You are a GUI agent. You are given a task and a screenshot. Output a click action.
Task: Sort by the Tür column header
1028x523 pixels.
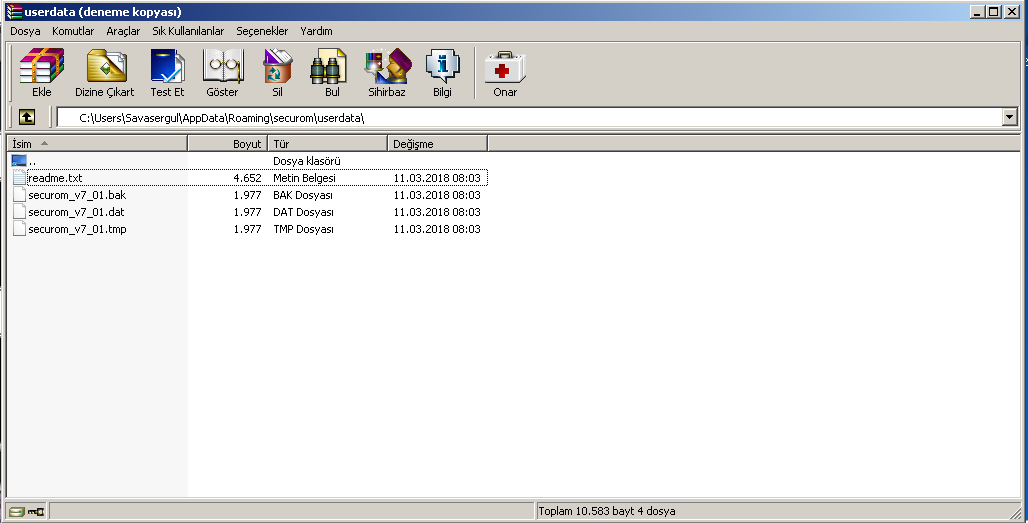pyautogui.click(x=328, y=144)
